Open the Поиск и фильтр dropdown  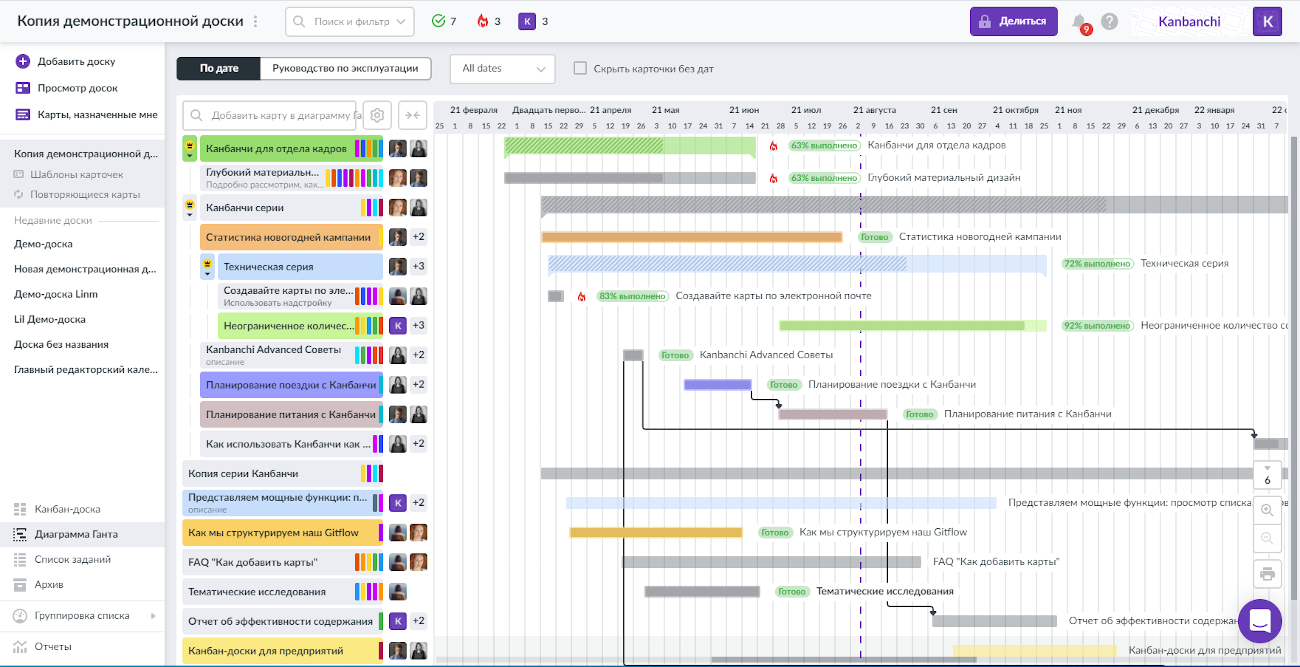[350, 21]
